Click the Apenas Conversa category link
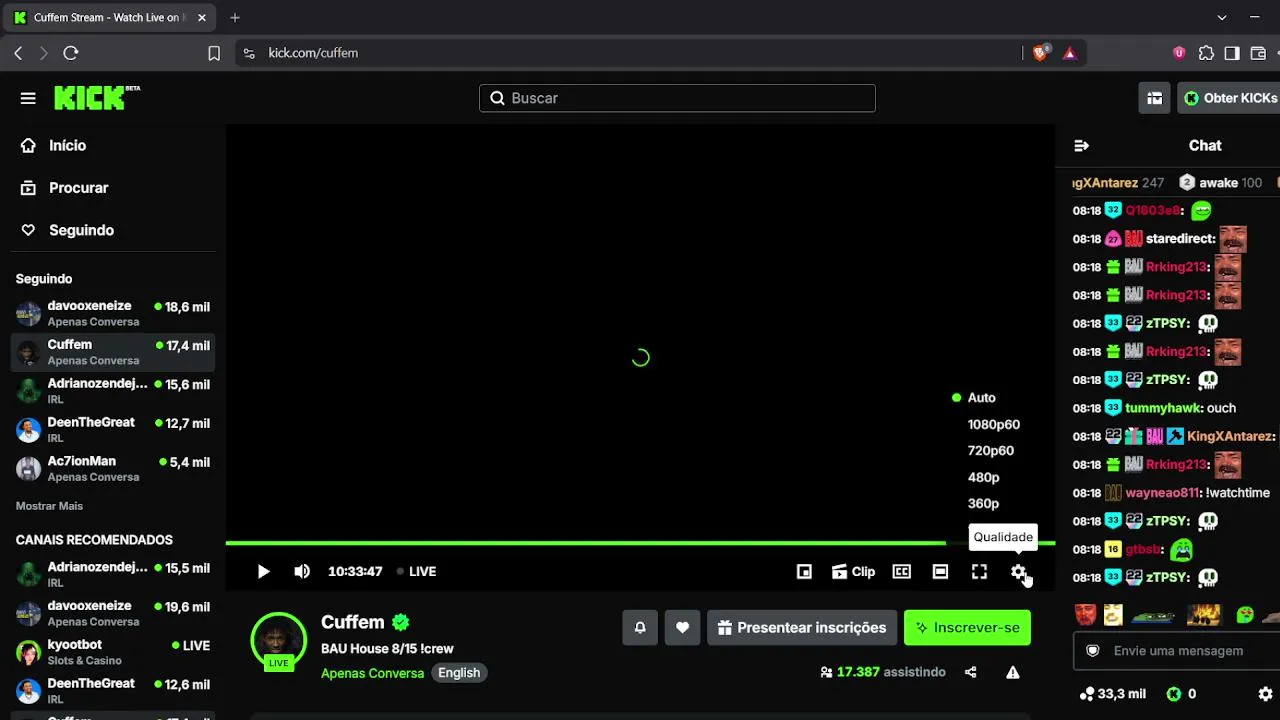Screen dimensions: 1280x720 (372, 673)
